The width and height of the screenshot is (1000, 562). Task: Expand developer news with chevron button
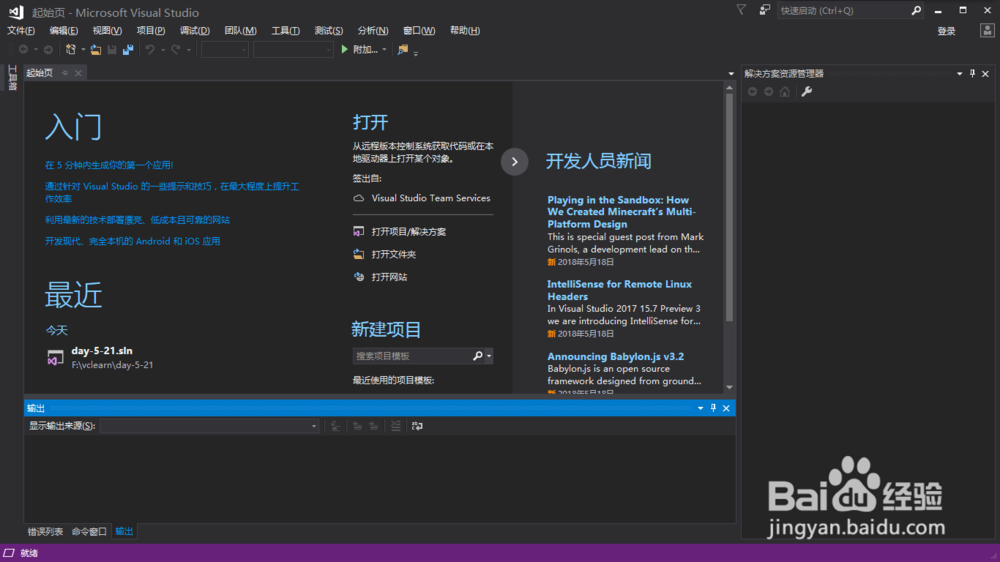[x=515, y=162]
